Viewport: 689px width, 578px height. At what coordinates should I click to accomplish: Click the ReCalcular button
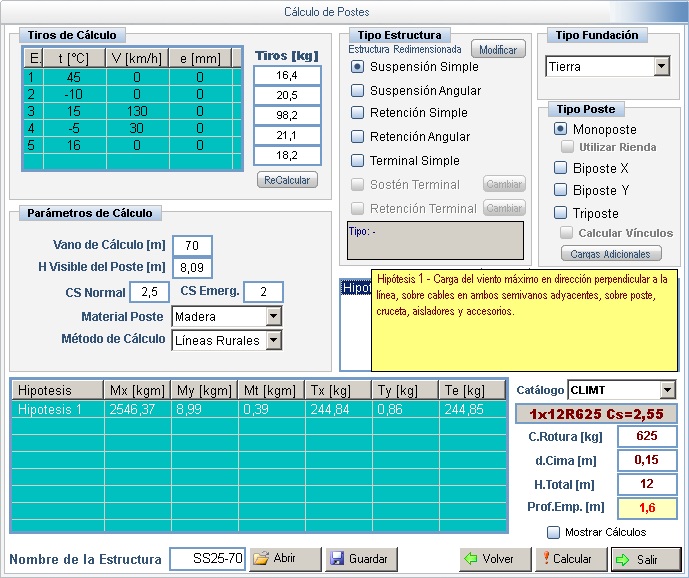[287, 180]
